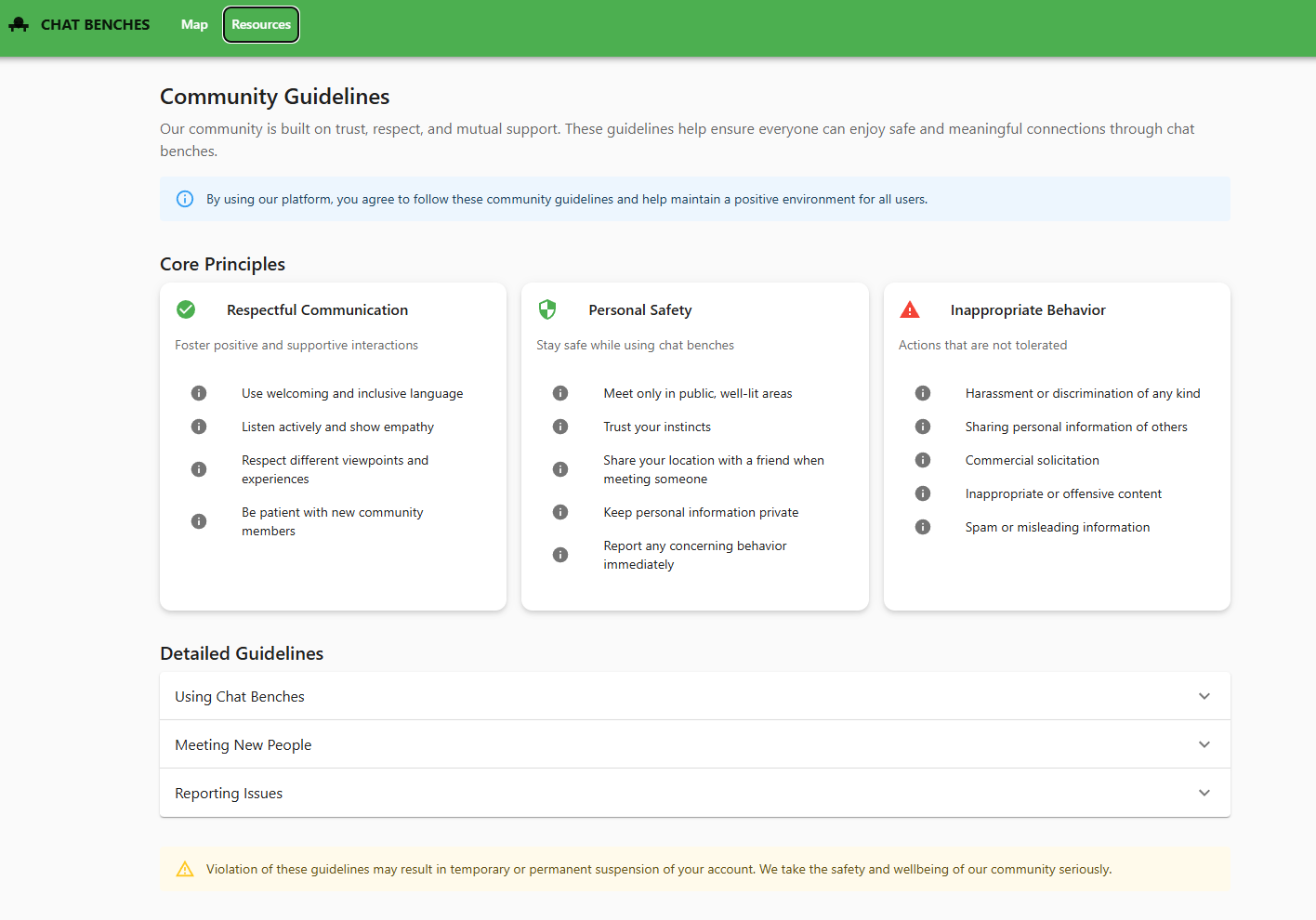The width and height of the screenshot is (1316, 920).
Task: Expand the Using Chat Benches accordion
Action: pyautogui.click(x=695, y=696)
